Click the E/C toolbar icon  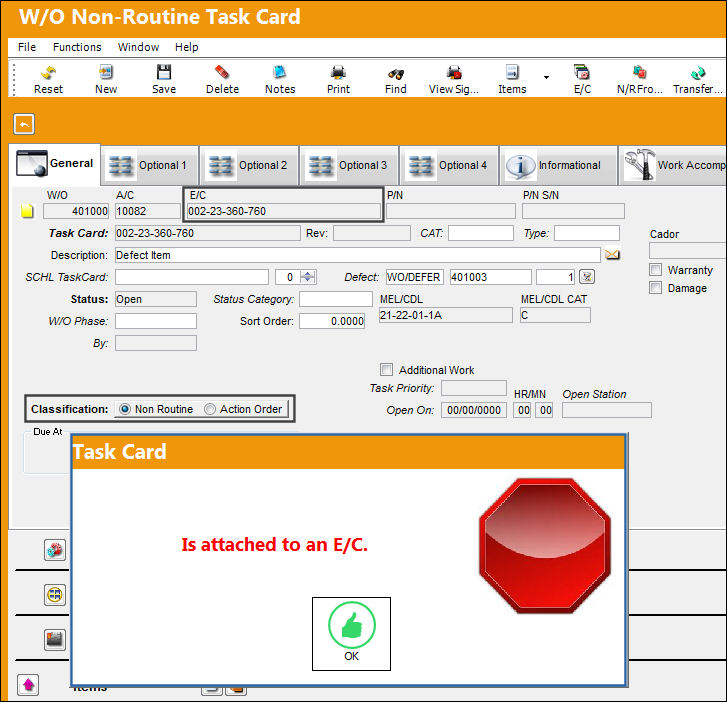[582, 79]
